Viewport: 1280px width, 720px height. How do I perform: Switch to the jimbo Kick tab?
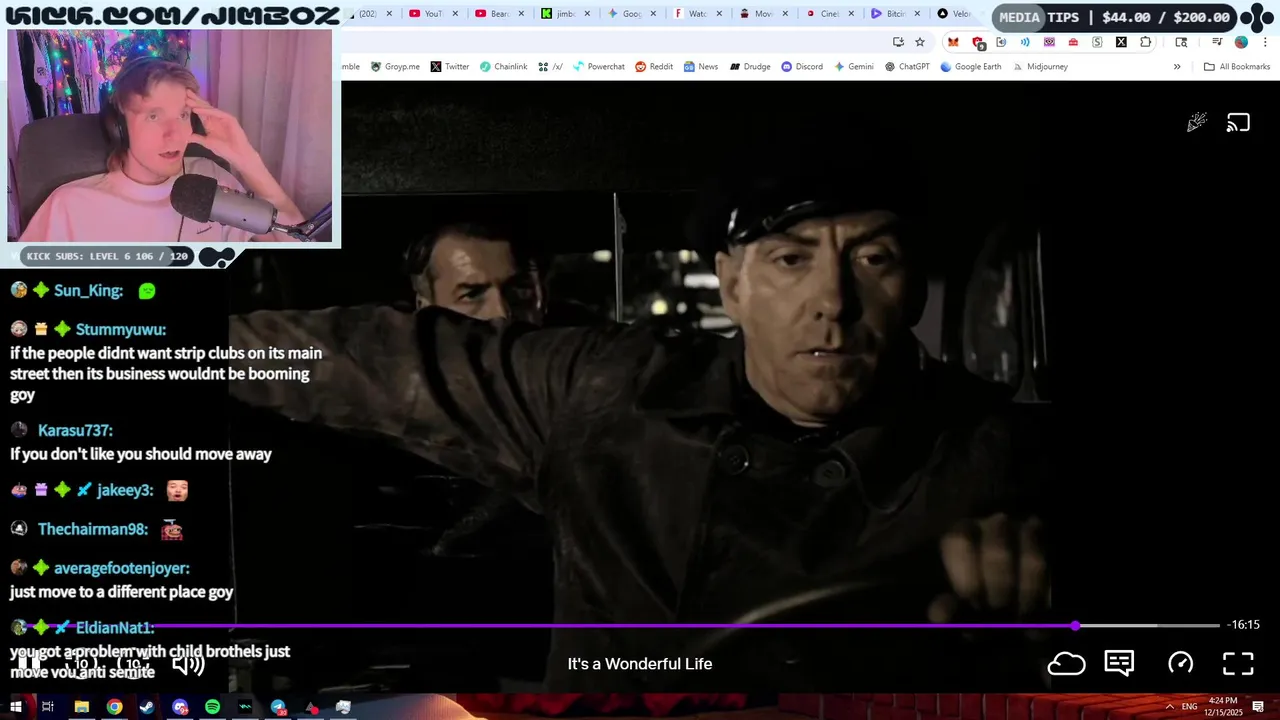(564, 14)
